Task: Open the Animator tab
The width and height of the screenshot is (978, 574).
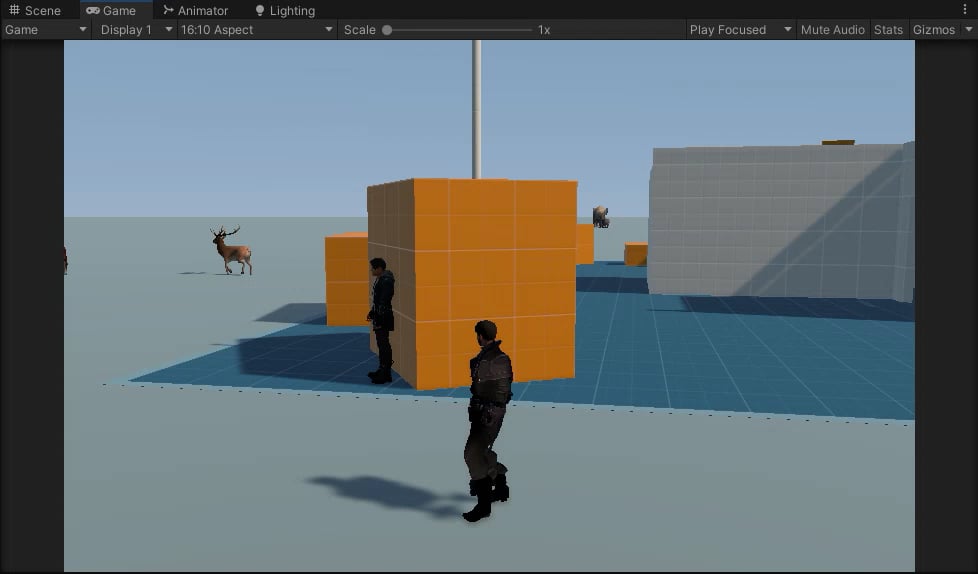Action: [x=195, y=11]
